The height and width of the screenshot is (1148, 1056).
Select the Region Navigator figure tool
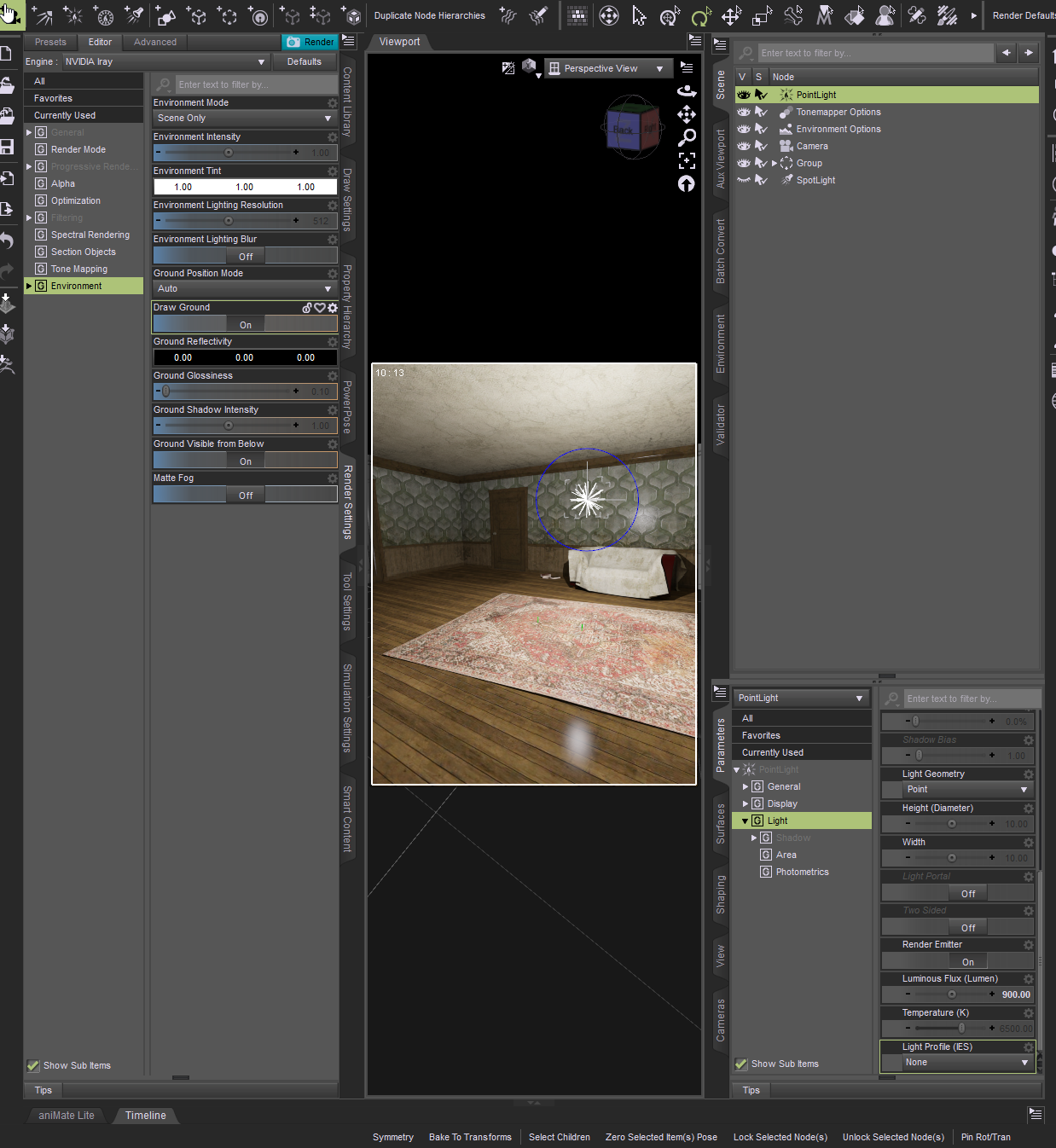[885, 15]
